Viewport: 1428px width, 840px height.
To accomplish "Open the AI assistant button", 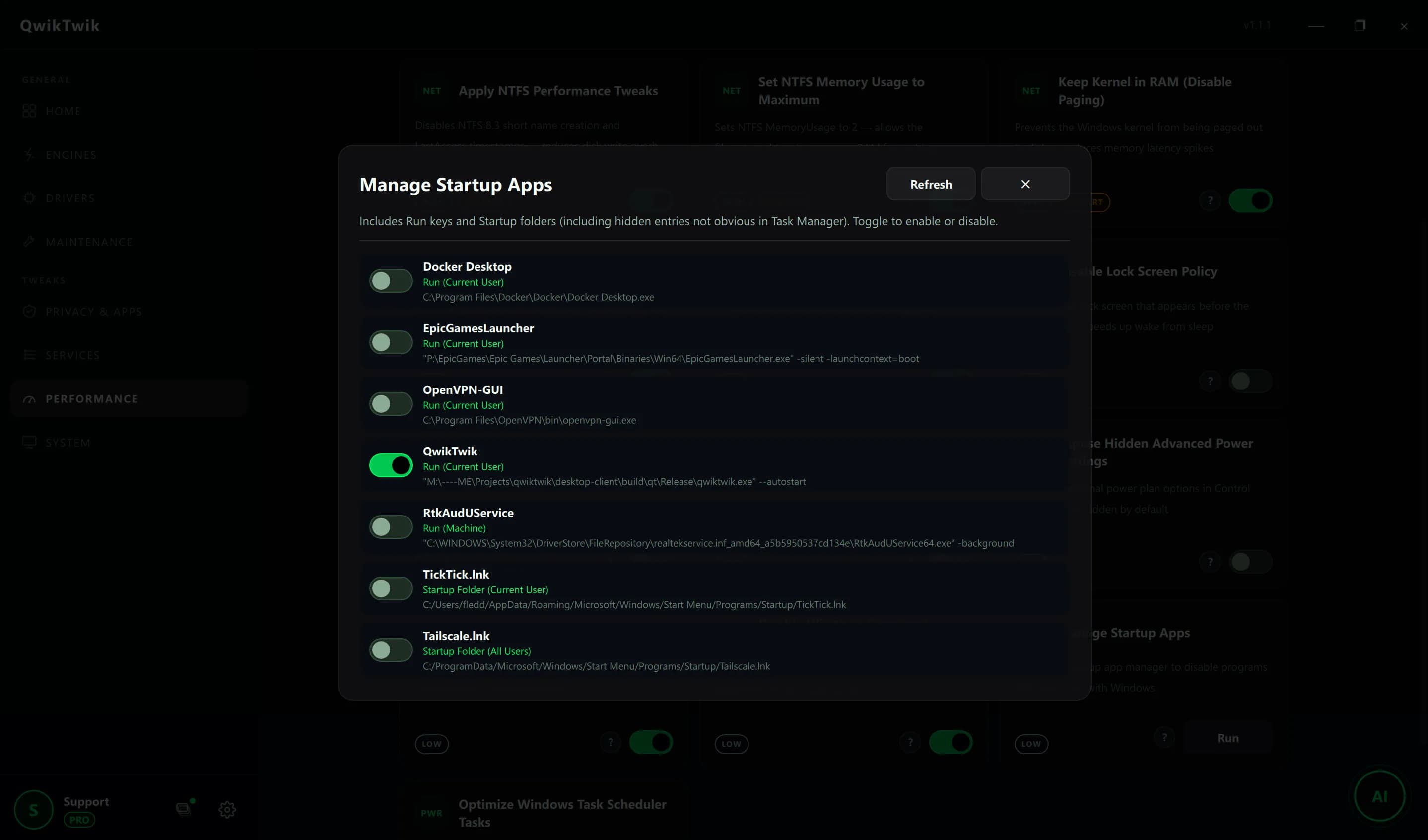I will [x=1379, y=796].
